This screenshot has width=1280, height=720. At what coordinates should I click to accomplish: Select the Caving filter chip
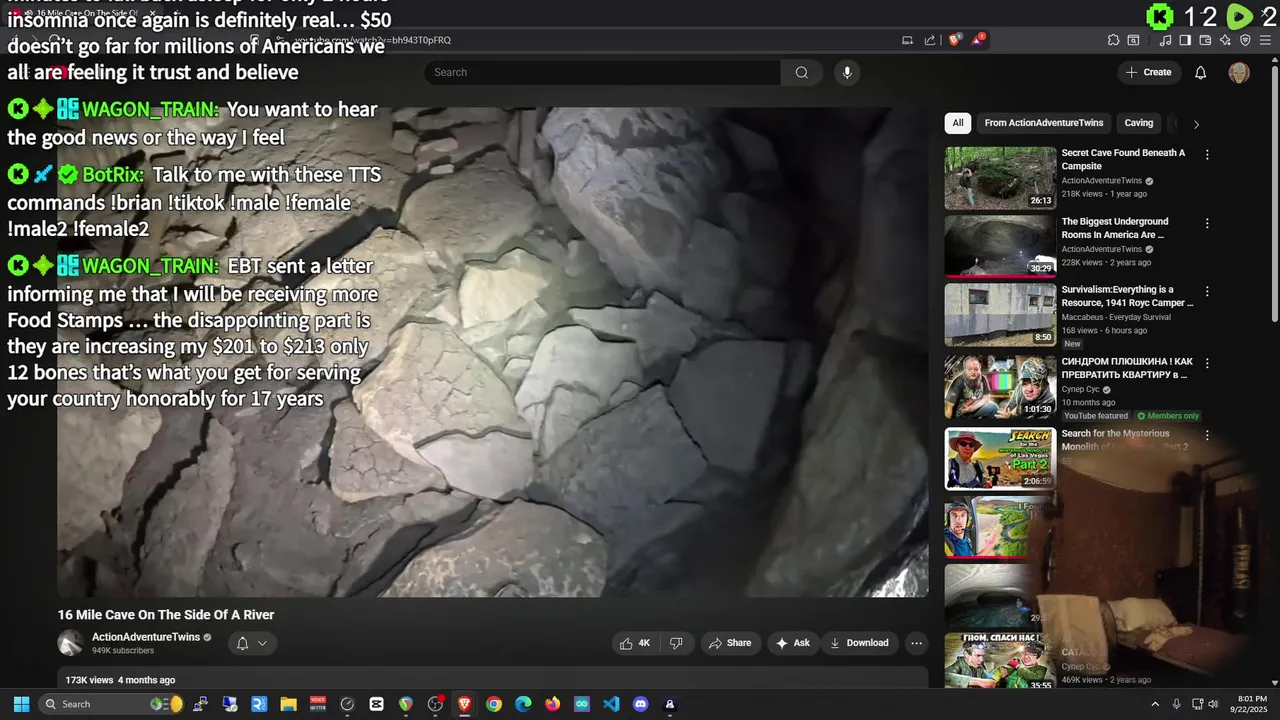[x=1139, y=123]
